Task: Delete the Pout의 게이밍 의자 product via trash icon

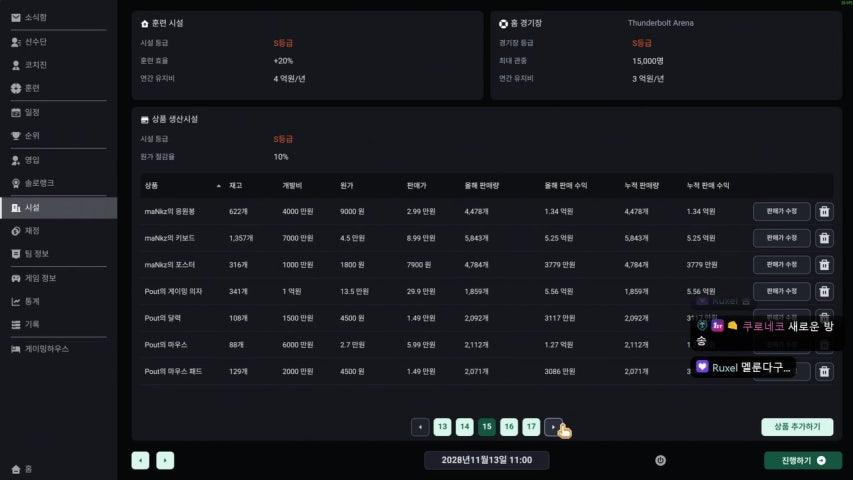Action: tap(824, 291)
